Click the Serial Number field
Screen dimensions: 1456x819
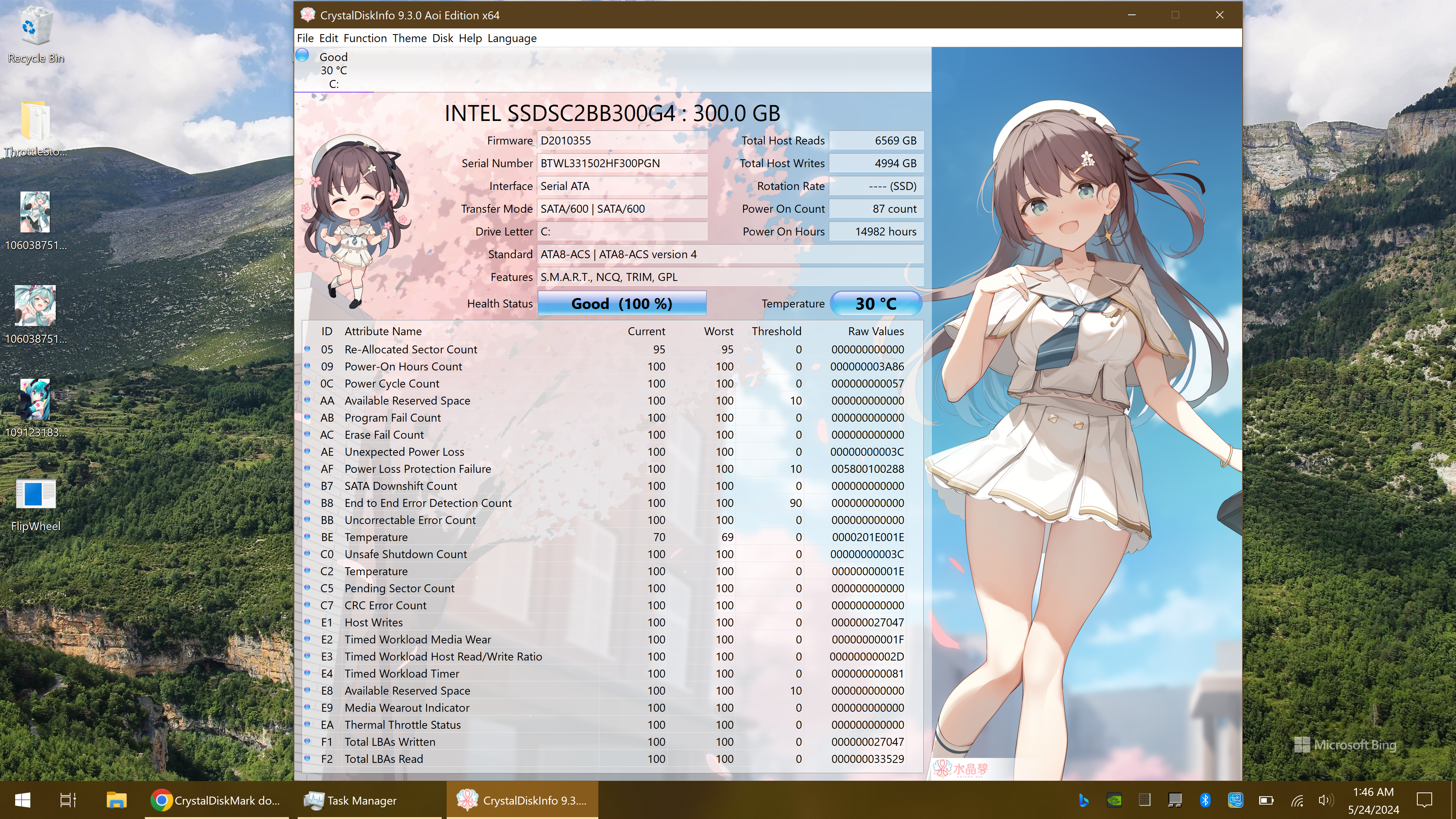[x=621, y=163]
